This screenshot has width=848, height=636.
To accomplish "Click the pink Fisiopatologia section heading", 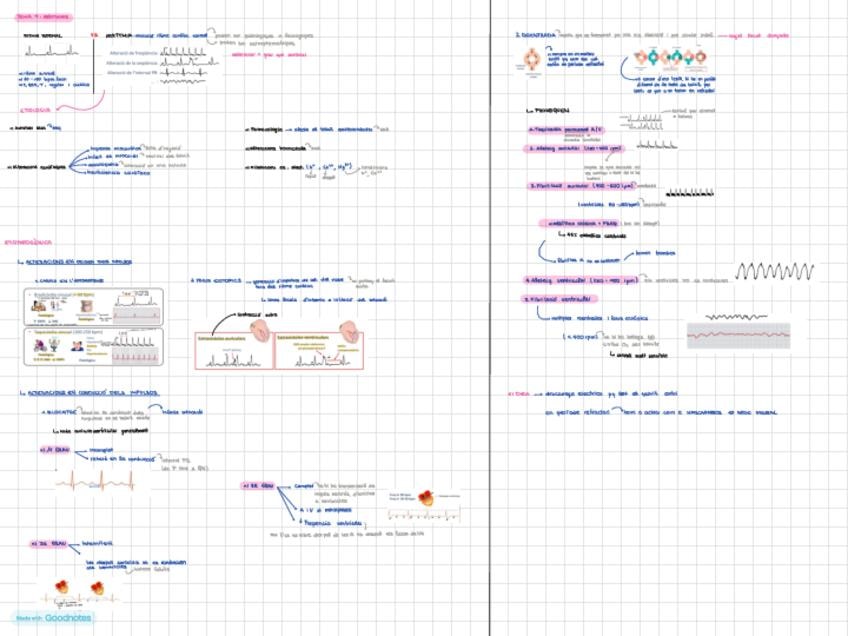I will pos(28,241).
